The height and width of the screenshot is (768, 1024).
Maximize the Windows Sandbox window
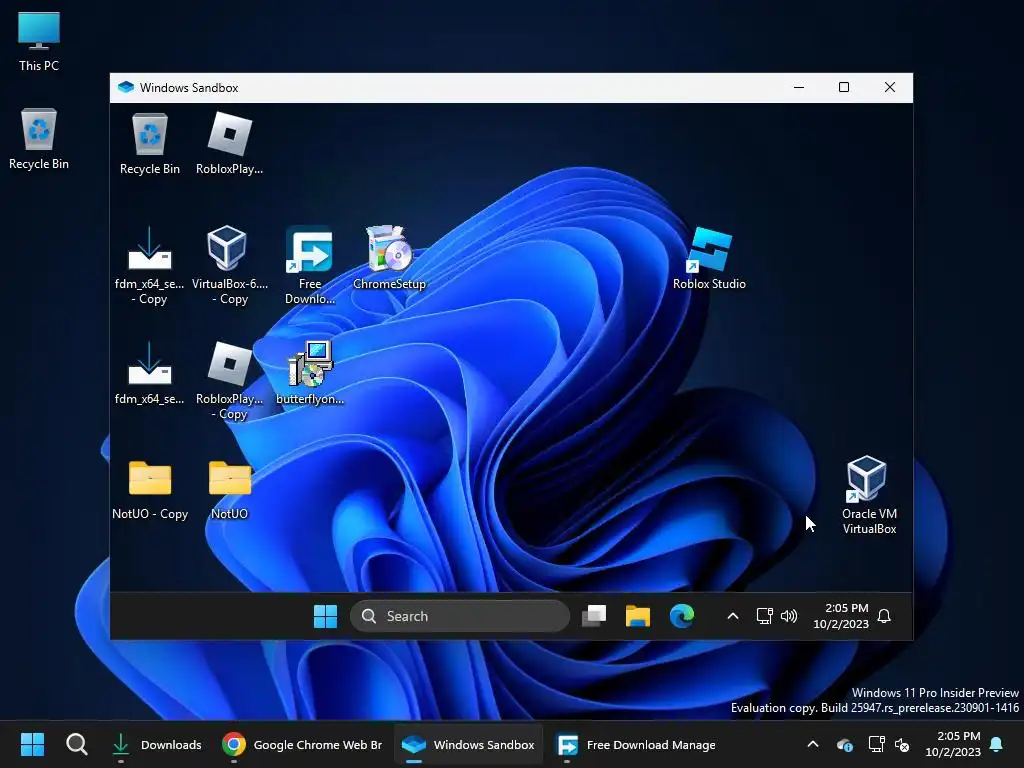pyautogui.click(x=844, y=88)
